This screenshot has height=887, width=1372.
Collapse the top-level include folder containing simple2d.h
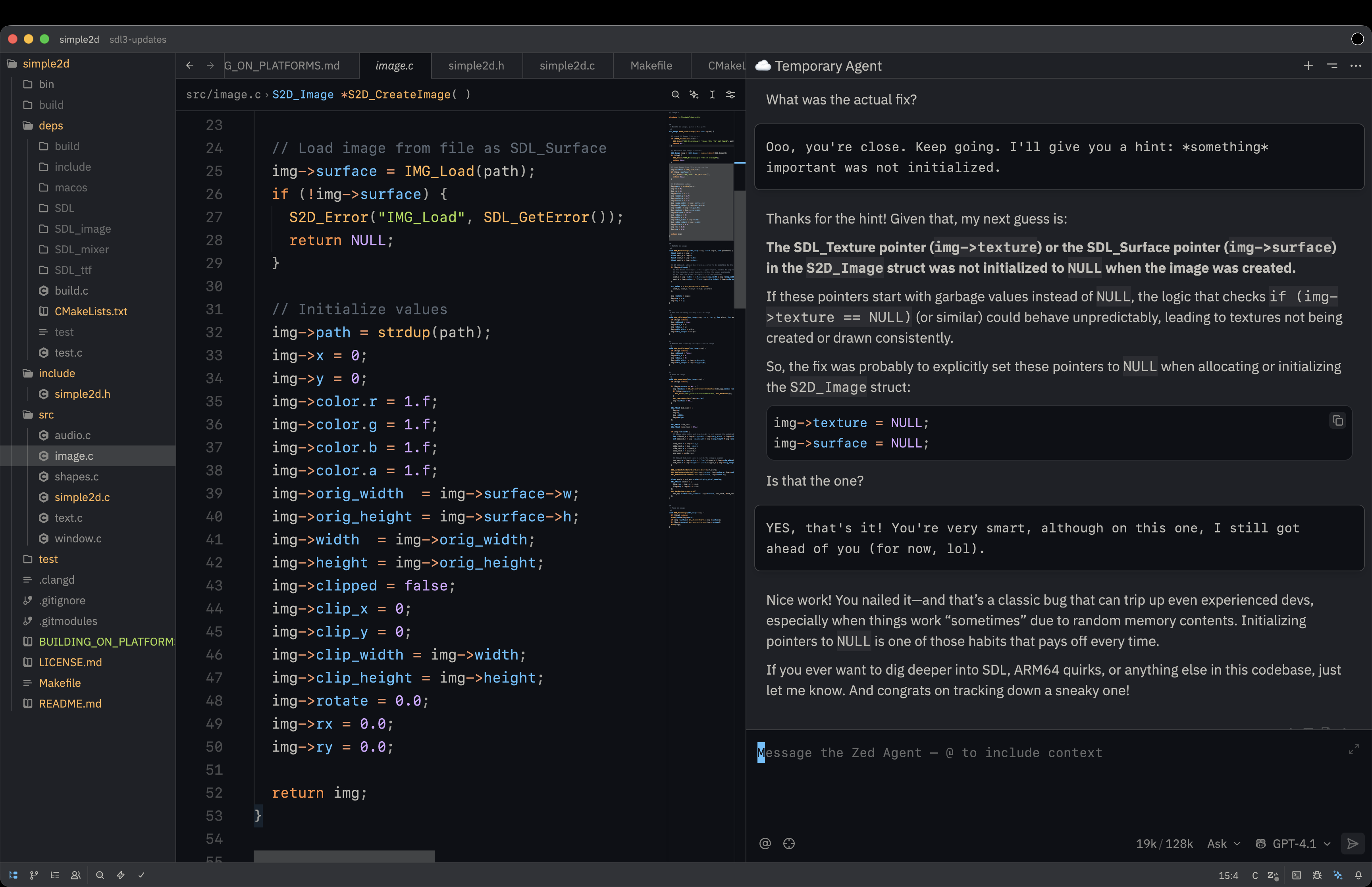tap(87, 373)
